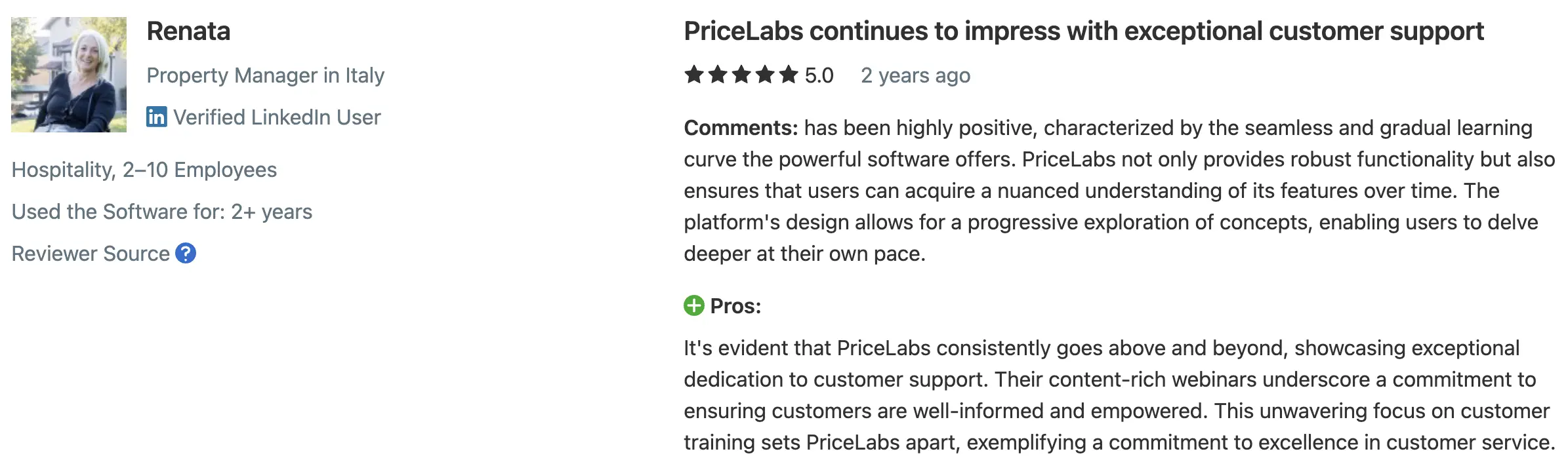Click the LinkedIn logo icon
The image size is (1568, 464).
pos(156,117)
